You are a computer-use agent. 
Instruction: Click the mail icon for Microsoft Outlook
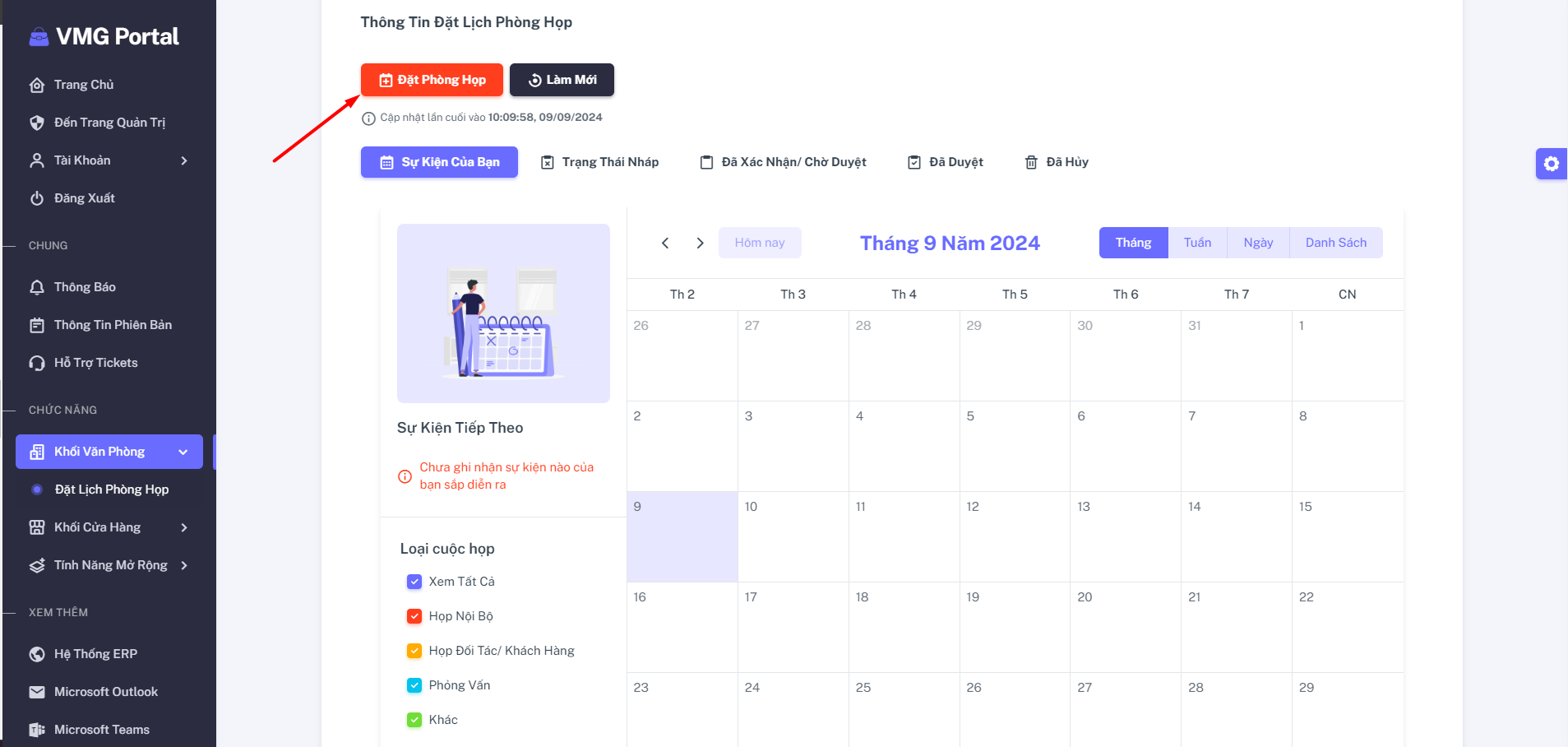[x=37, y=693]
